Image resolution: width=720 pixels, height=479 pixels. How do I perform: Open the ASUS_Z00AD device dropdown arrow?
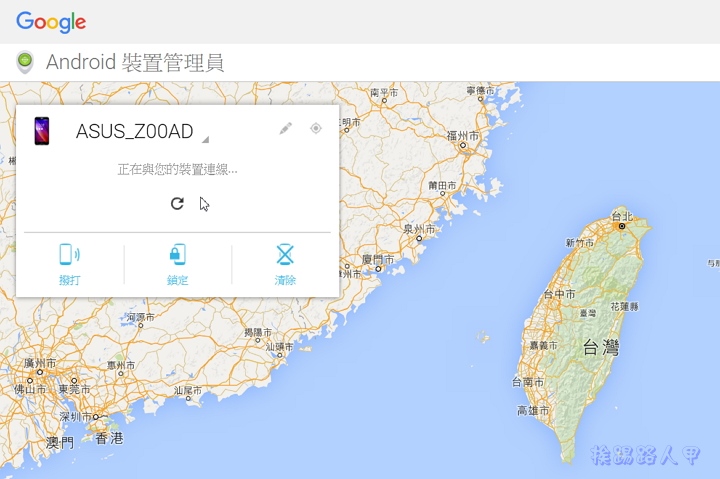205,139
